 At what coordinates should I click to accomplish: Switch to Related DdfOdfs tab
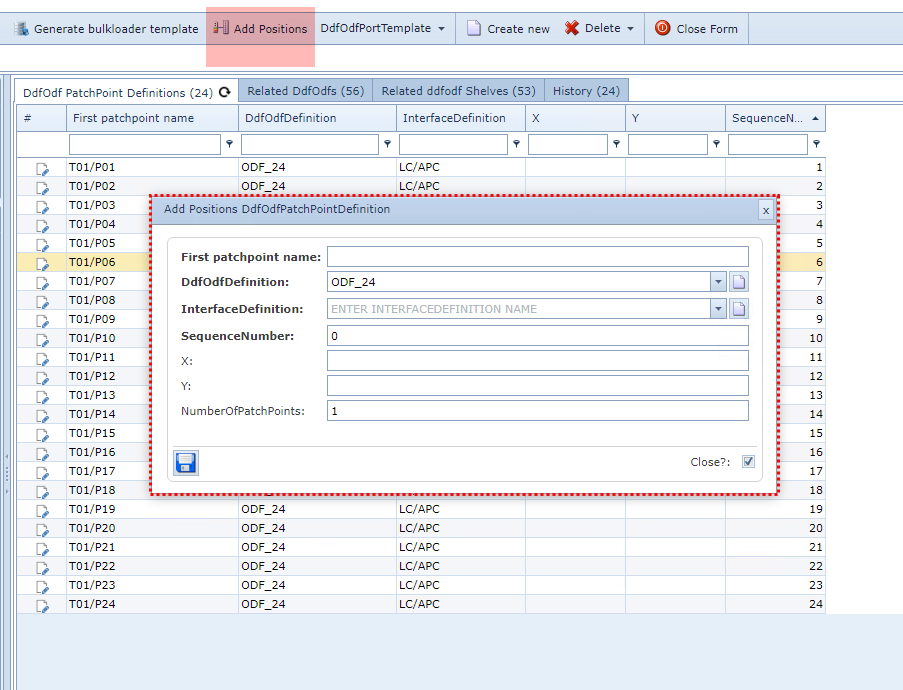click(306, 91)
